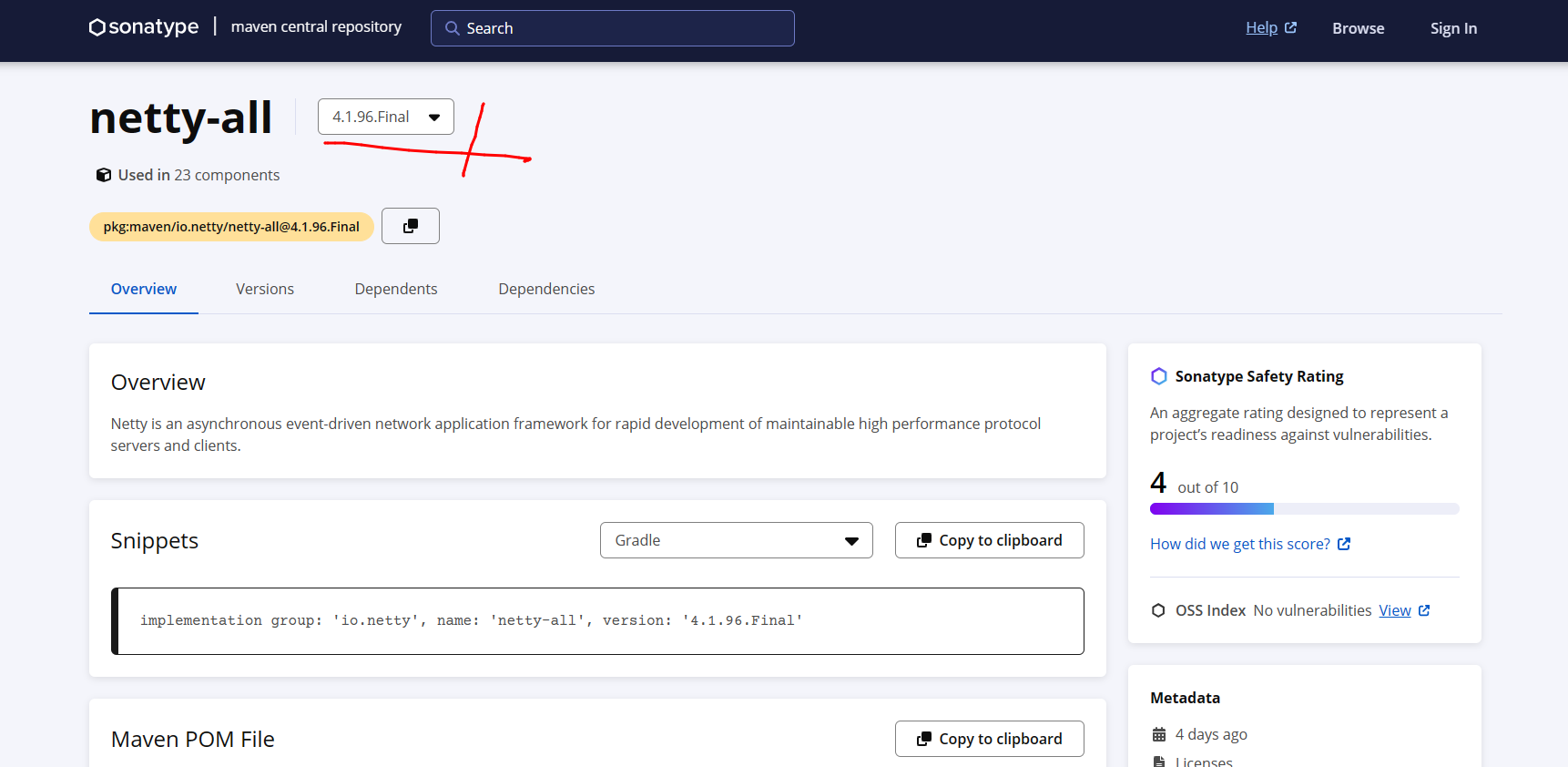Viewport: 1568px width, 767px height.
Task: Click the Sonatype logo
Action: click(143, 27)
